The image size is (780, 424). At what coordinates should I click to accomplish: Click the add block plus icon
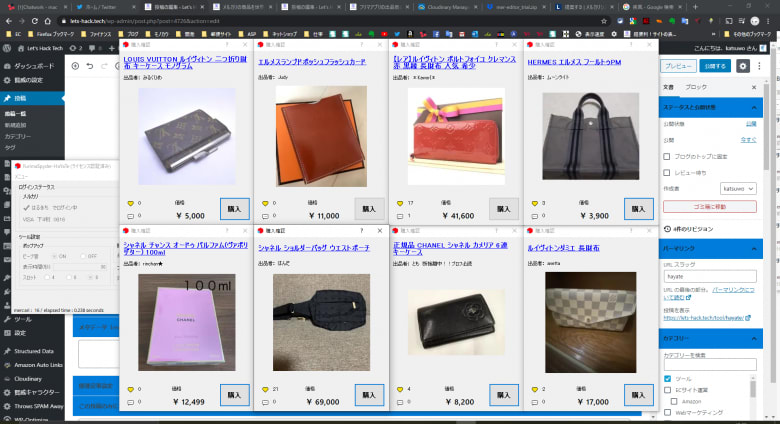(x=75, y=66)
